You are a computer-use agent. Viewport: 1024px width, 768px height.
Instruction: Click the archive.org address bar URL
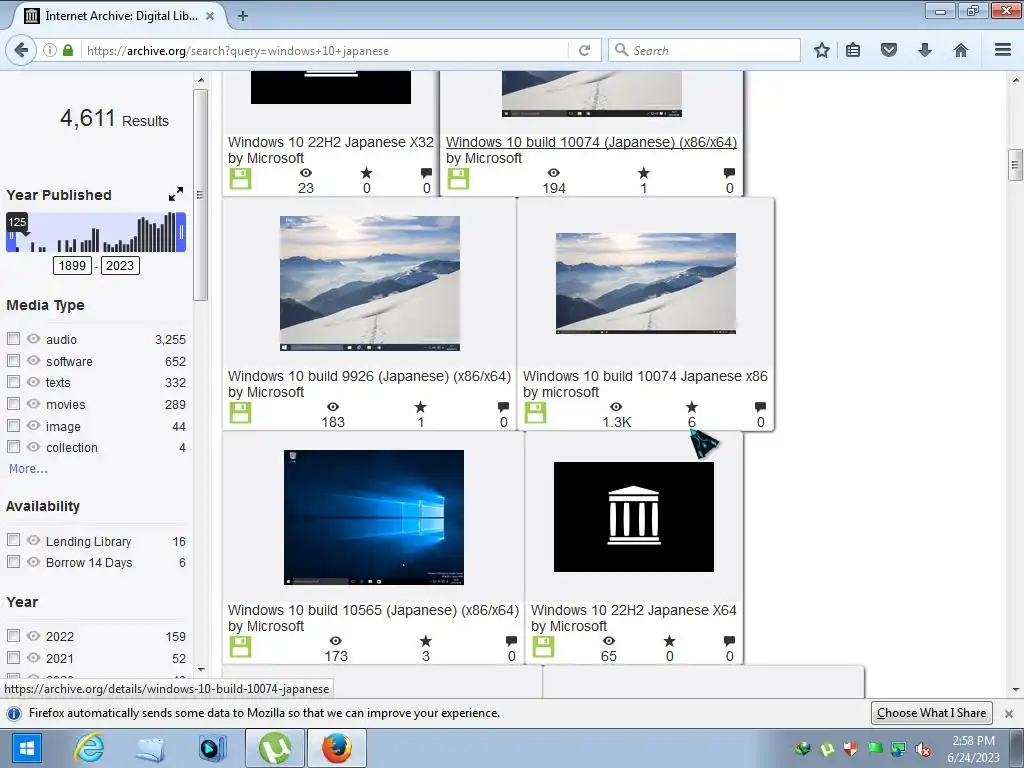coord(238,50)
